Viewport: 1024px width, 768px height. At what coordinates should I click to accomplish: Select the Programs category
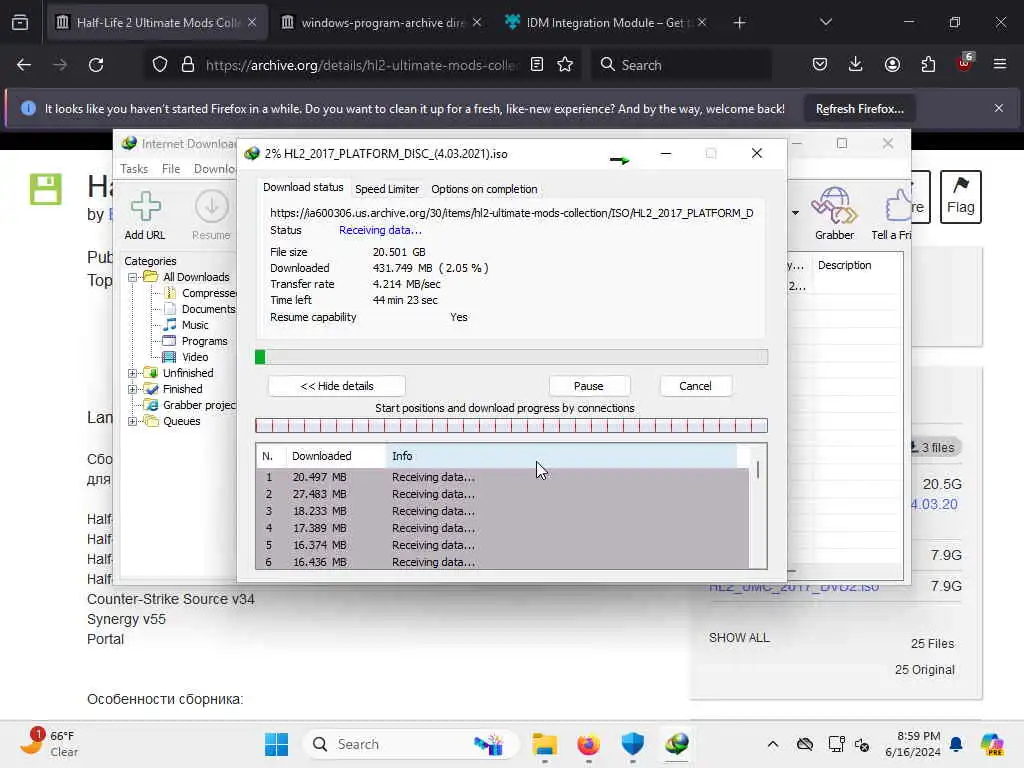(196, 341)
